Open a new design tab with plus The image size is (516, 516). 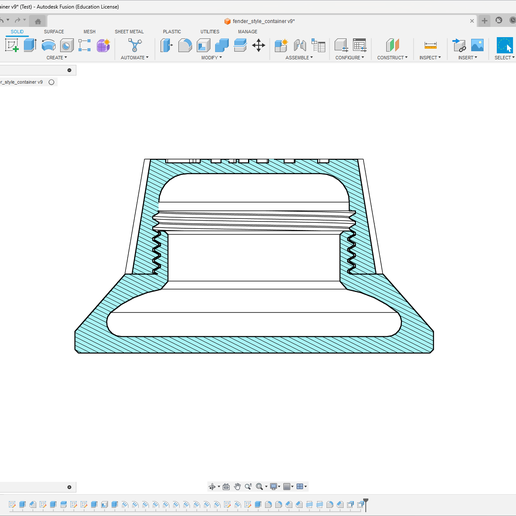pos(484,21)
